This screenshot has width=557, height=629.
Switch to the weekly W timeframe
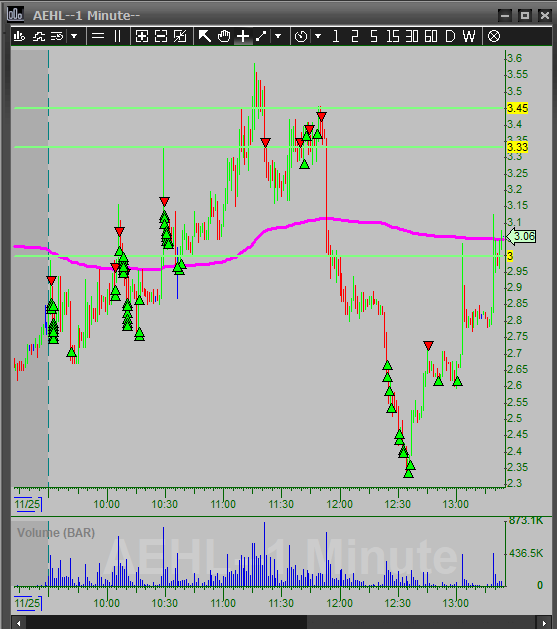tap(469, 37)
